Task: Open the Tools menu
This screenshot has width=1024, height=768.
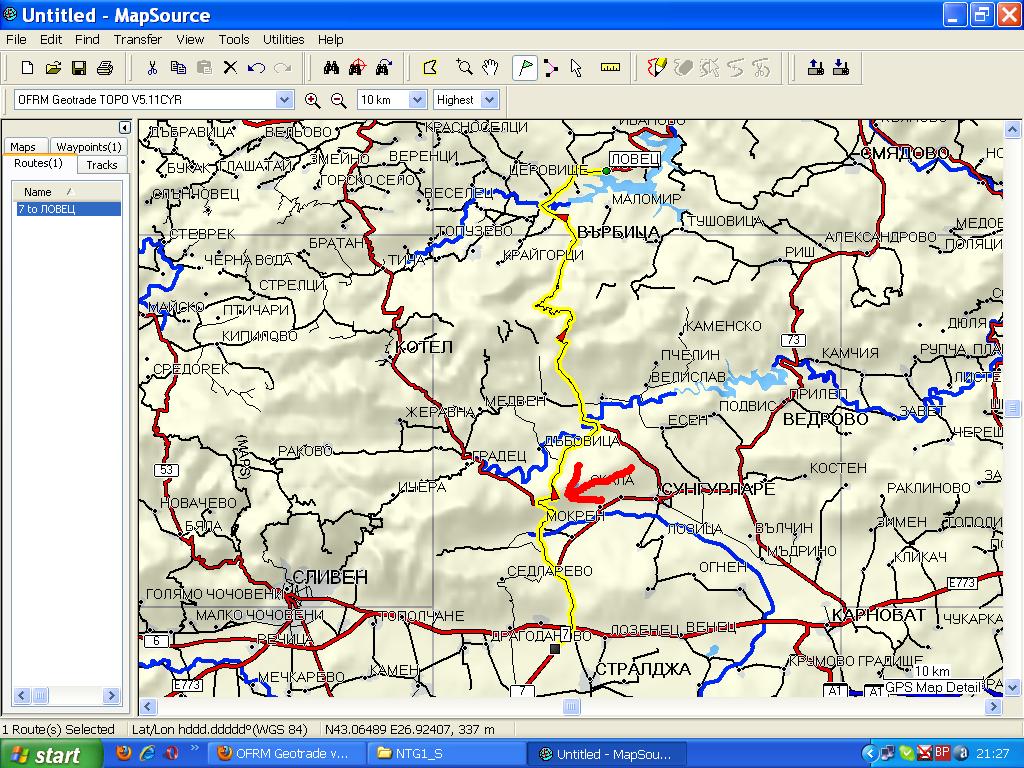Action: pyautogui.click(x=234, y=39)
